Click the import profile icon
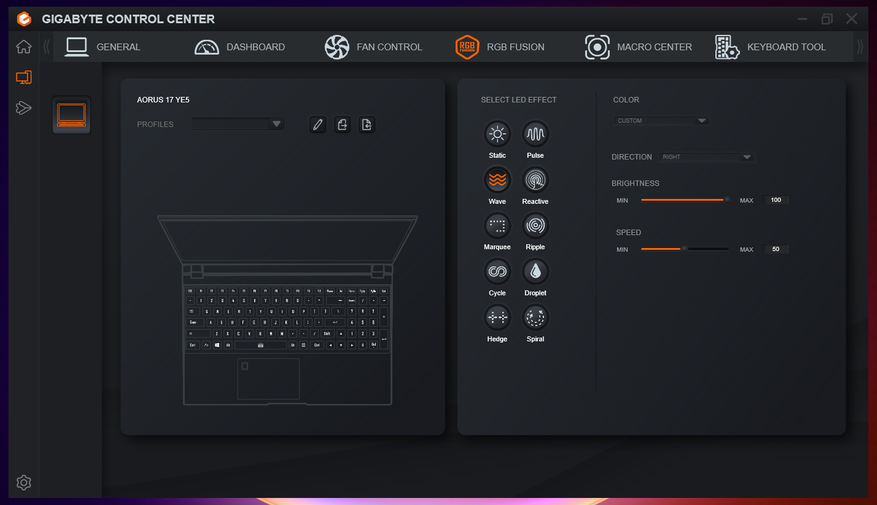The width and height of the screenshot is (877, 505). pyautogui.click(x=367, y=124)
